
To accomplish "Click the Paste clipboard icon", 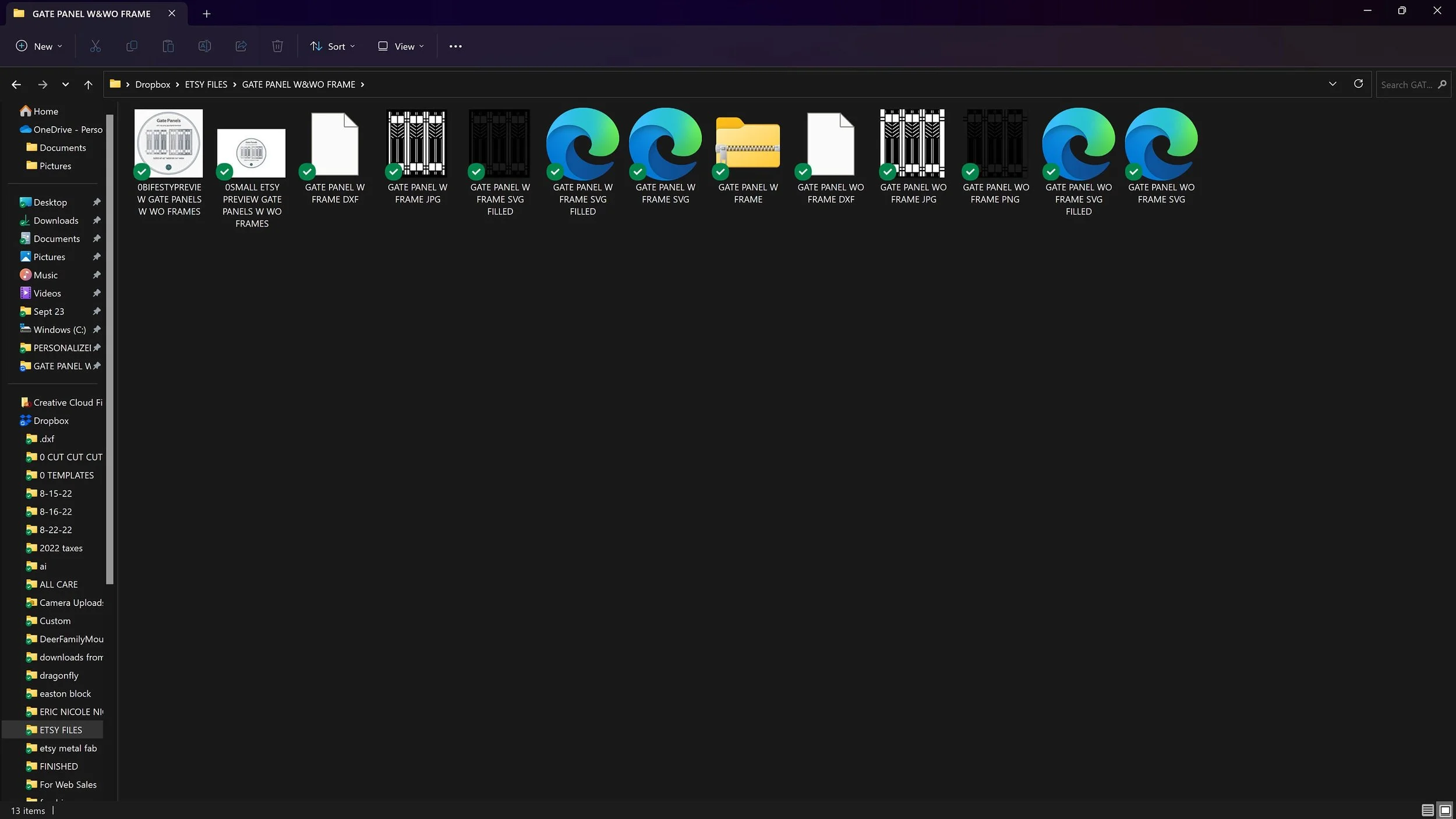I will pos(168,46).
